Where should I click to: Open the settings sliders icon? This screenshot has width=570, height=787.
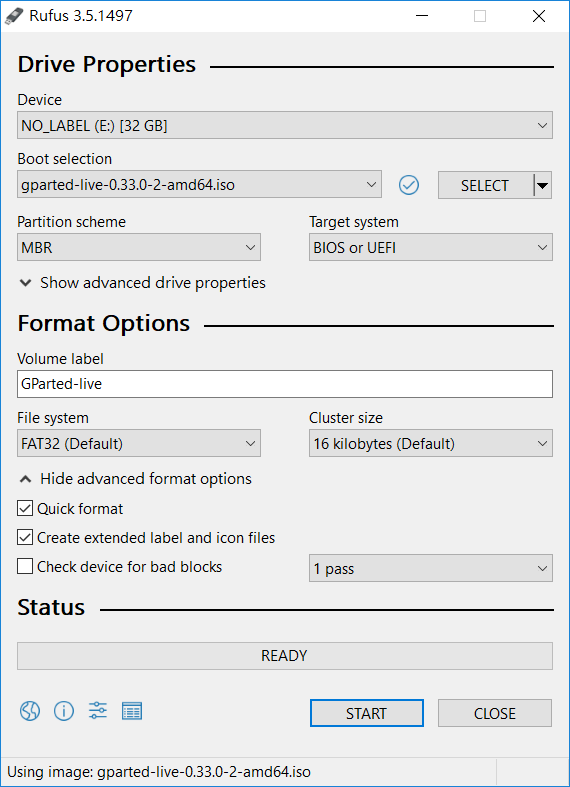point(98,710)
